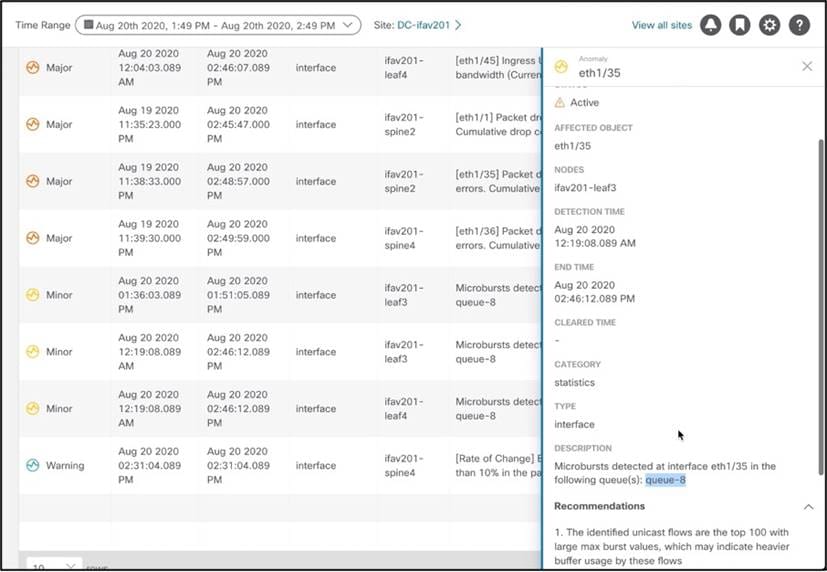This screenshot has height=572, width=827.
Task: Select highlighted queue-8 text in description
Action: pyautogui.click(x=666, y=480)
